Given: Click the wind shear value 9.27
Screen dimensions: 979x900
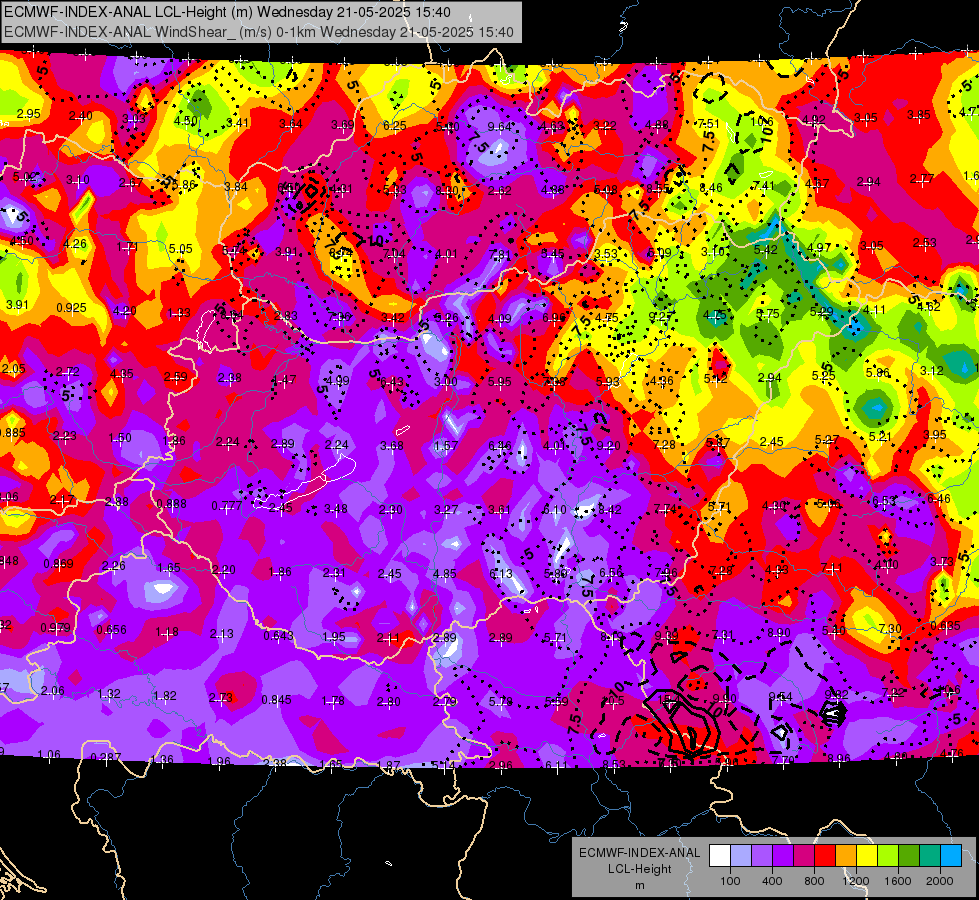Looking at the screenshot, I should coord(661,316).
